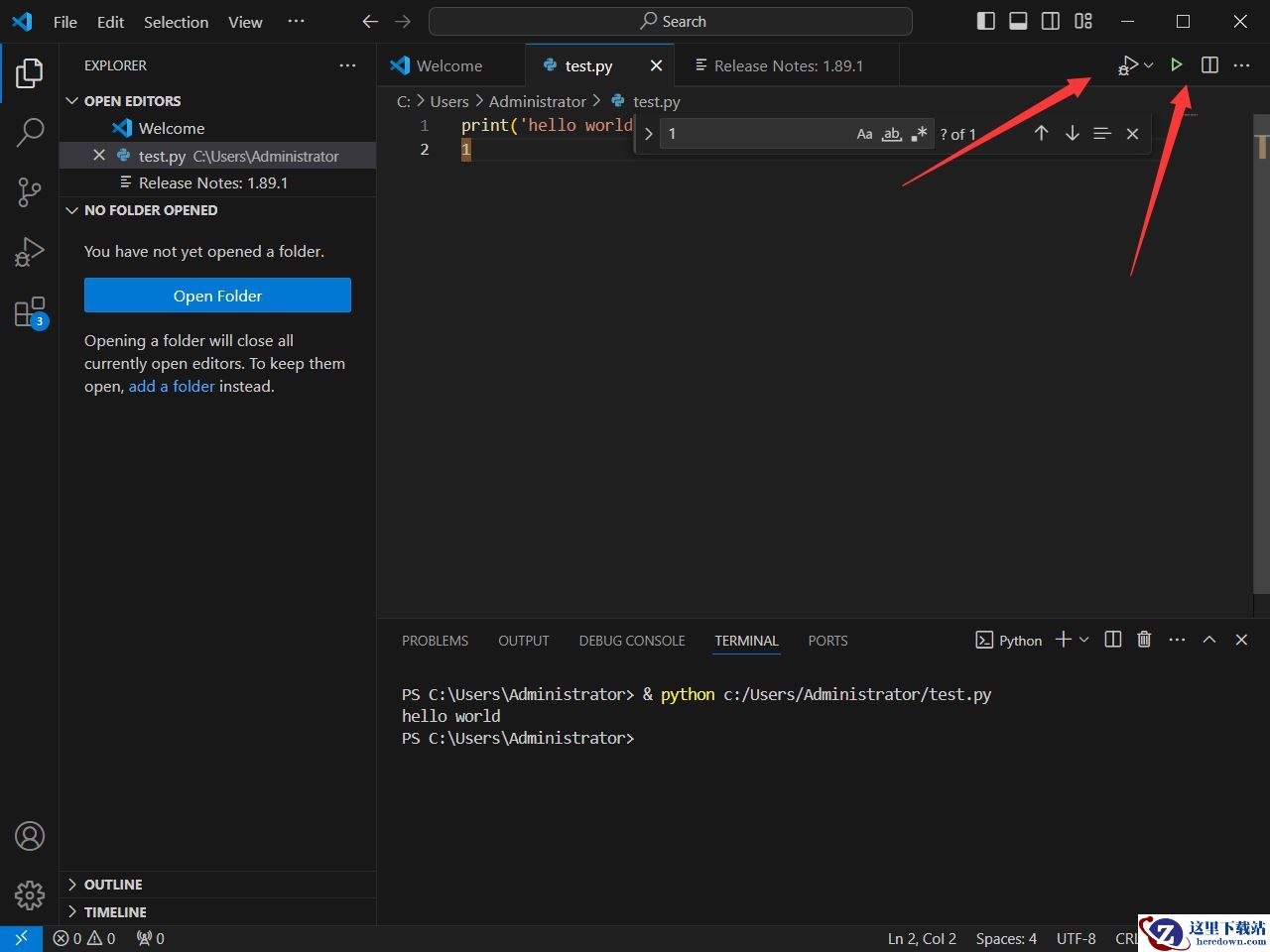This screenshot has width=1270, height=952.
Task: Open remote window icon in status bar
Action: pos(21,938)
